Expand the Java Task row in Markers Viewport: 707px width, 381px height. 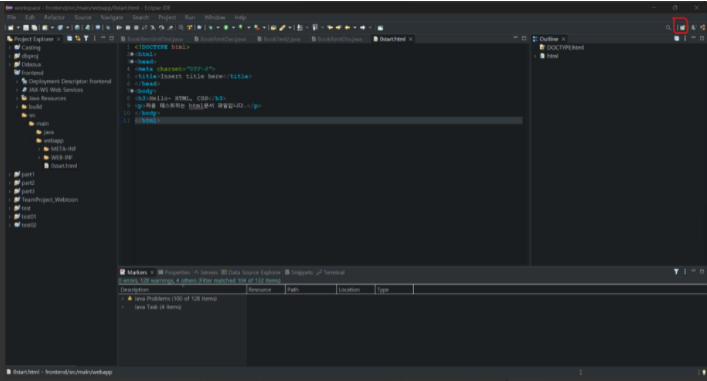[x=123, y=307]
